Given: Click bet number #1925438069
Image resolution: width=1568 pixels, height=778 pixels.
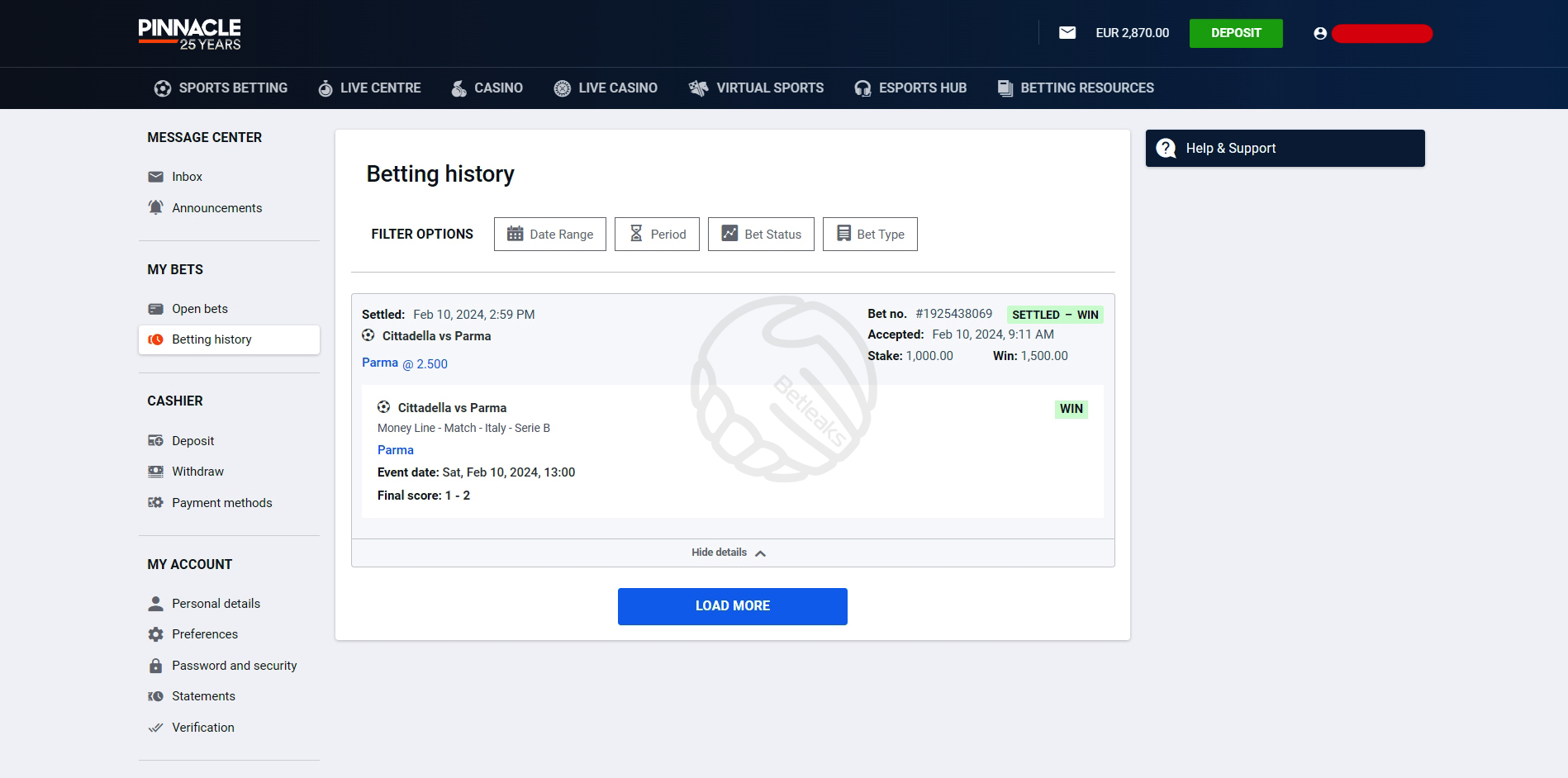Looking at the screenshot, I should tap(954, 314).
